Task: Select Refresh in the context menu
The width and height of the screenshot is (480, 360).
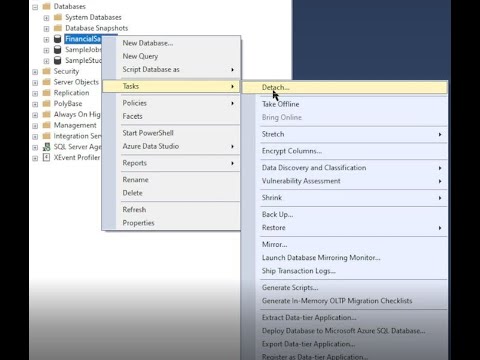Action: pos(171,210)
